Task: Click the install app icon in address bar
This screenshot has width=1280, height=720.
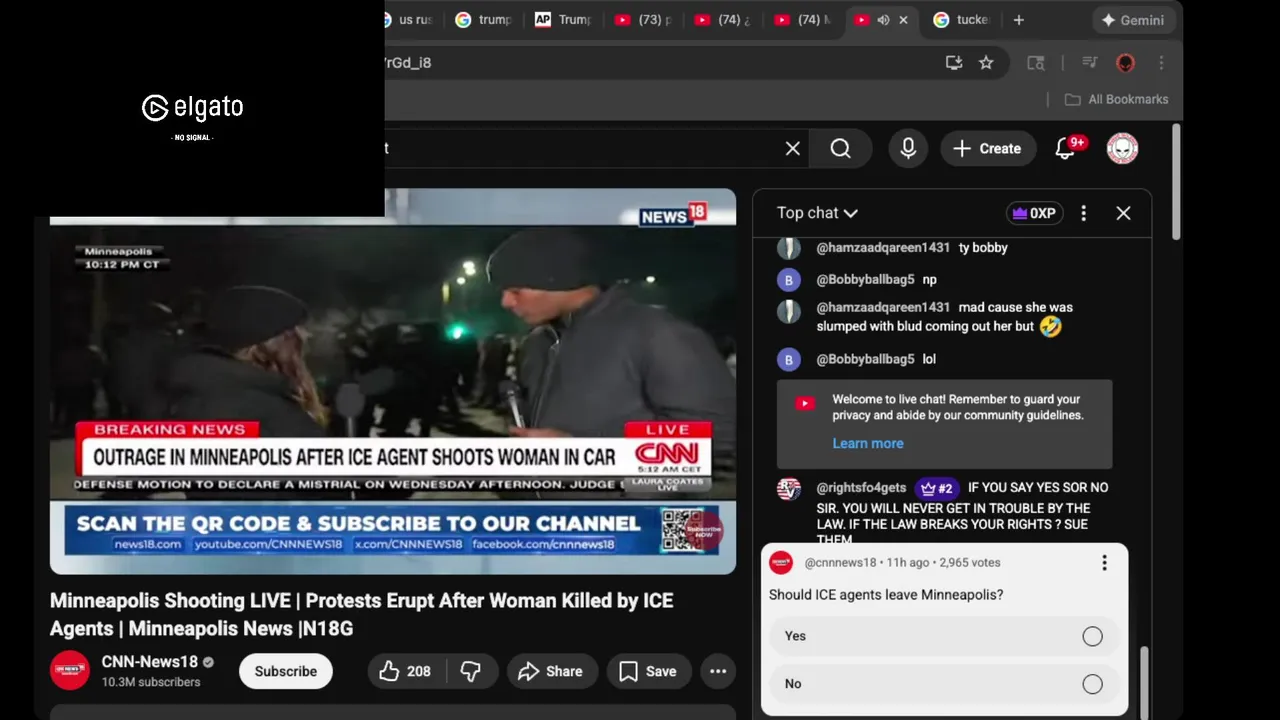Action: pos(954,63)
